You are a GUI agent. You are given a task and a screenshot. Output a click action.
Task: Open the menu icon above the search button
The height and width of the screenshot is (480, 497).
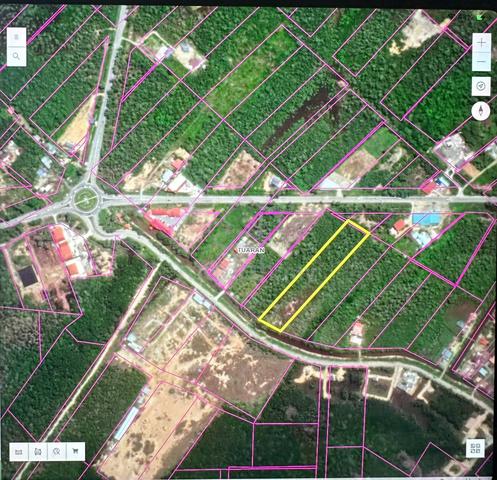[x=16, y=37]
